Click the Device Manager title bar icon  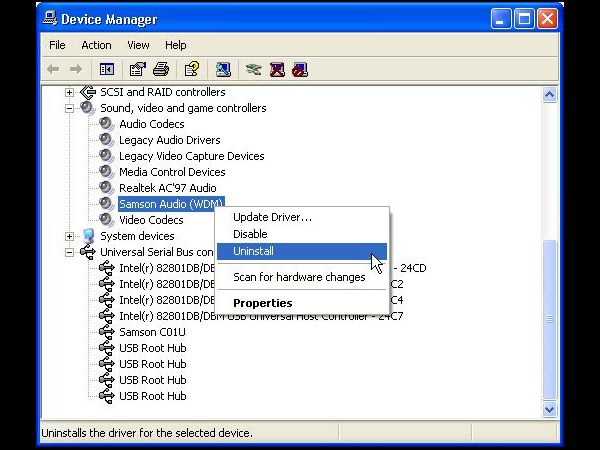click(50, 18)
